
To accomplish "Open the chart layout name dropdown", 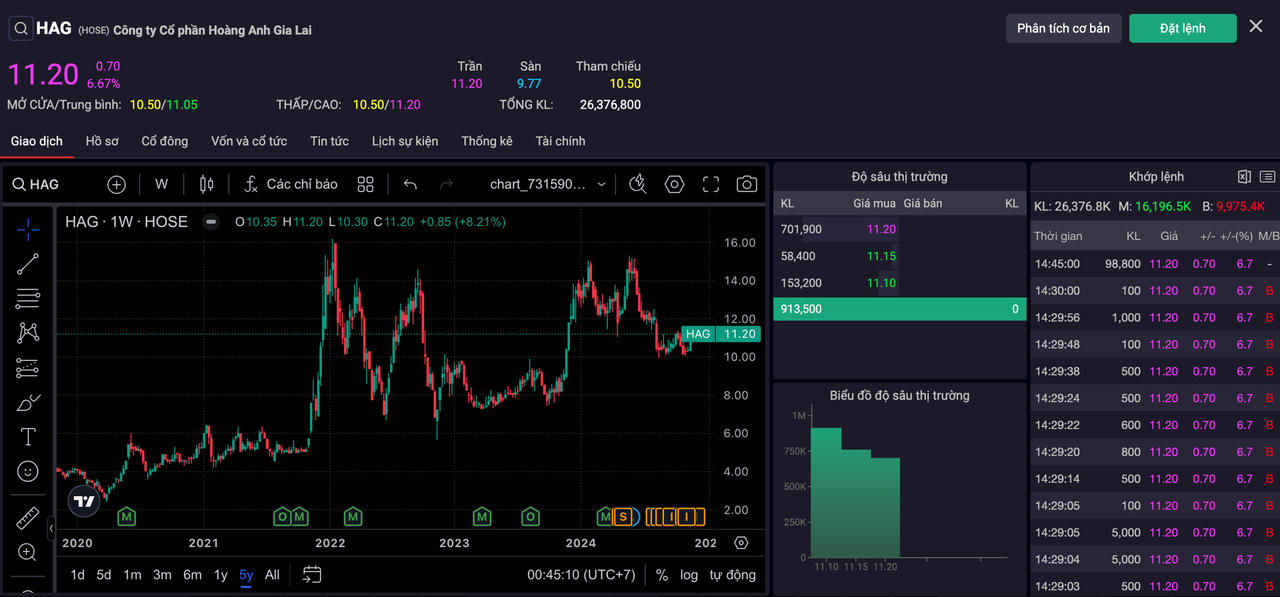I will 548,184.
